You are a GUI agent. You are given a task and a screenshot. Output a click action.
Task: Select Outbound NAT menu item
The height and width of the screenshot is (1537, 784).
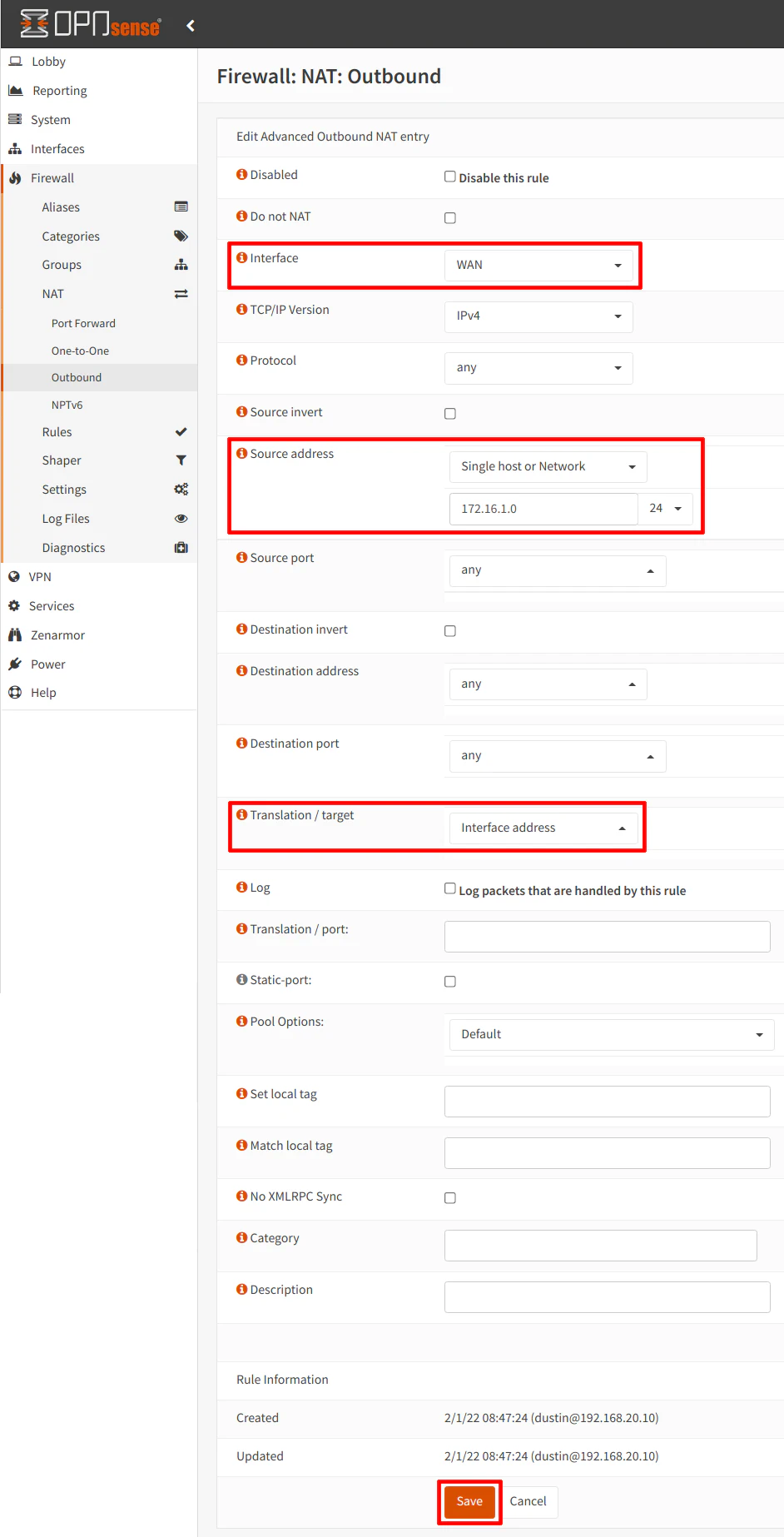pos(77,377)
